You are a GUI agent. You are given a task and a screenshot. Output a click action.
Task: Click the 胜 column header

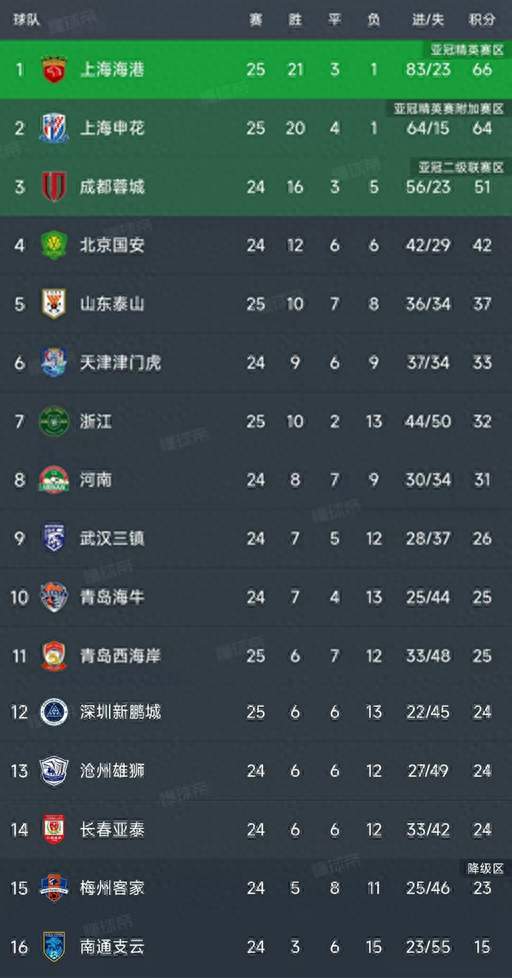pos(295,20)
